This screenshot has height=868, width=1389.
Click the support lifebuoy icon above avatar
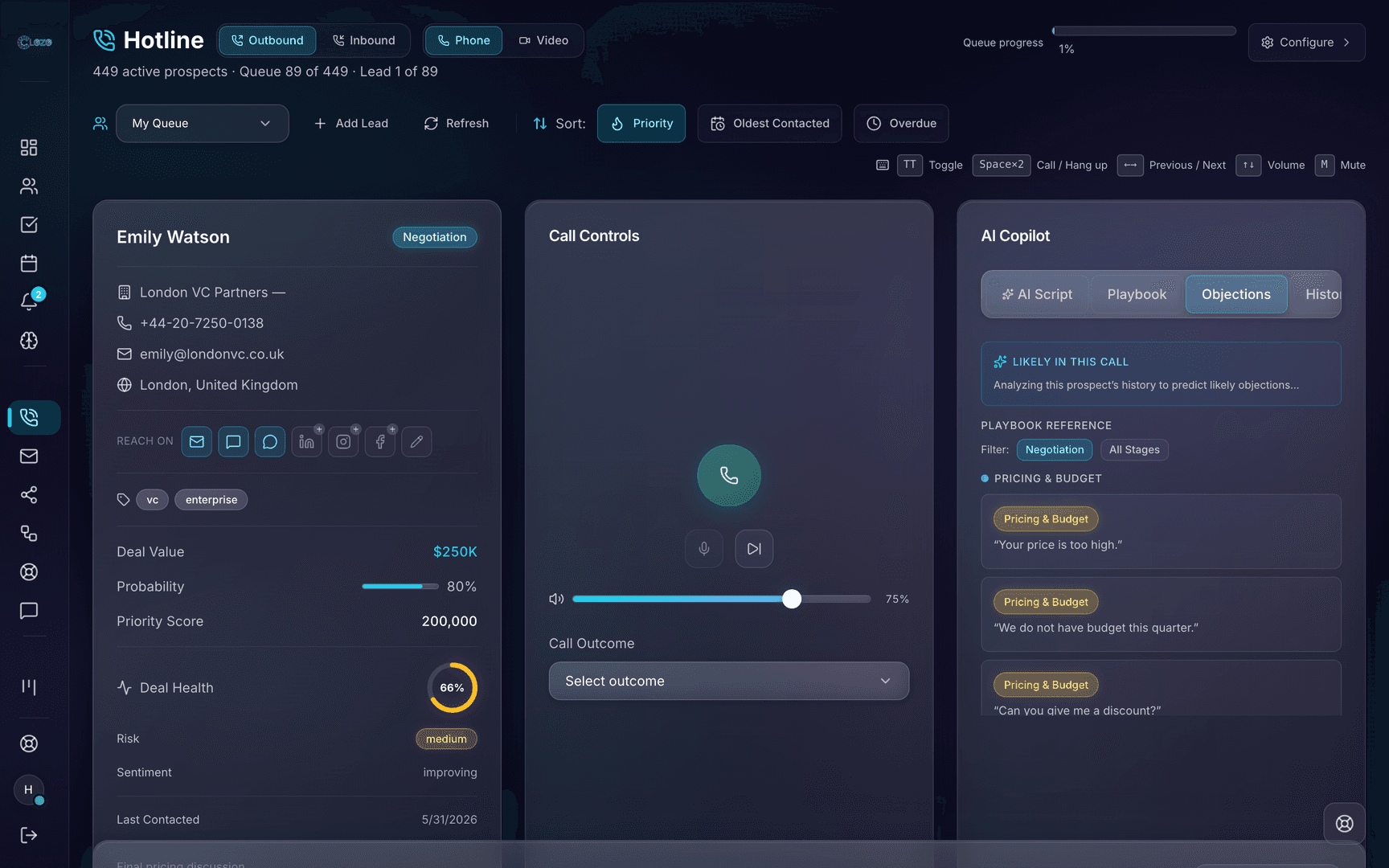pyautogui.click(x=29, y=743)
